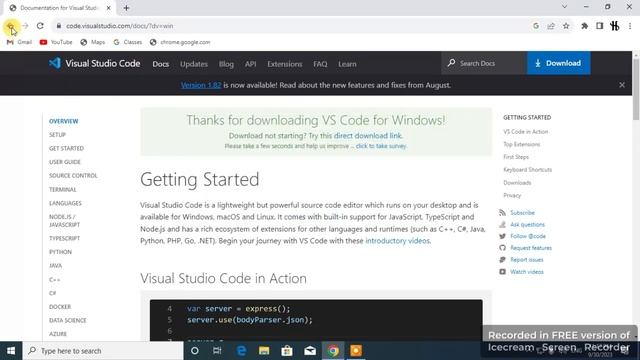
Task: Open the chrome.google.com bookmark
Action: [180, 42]
